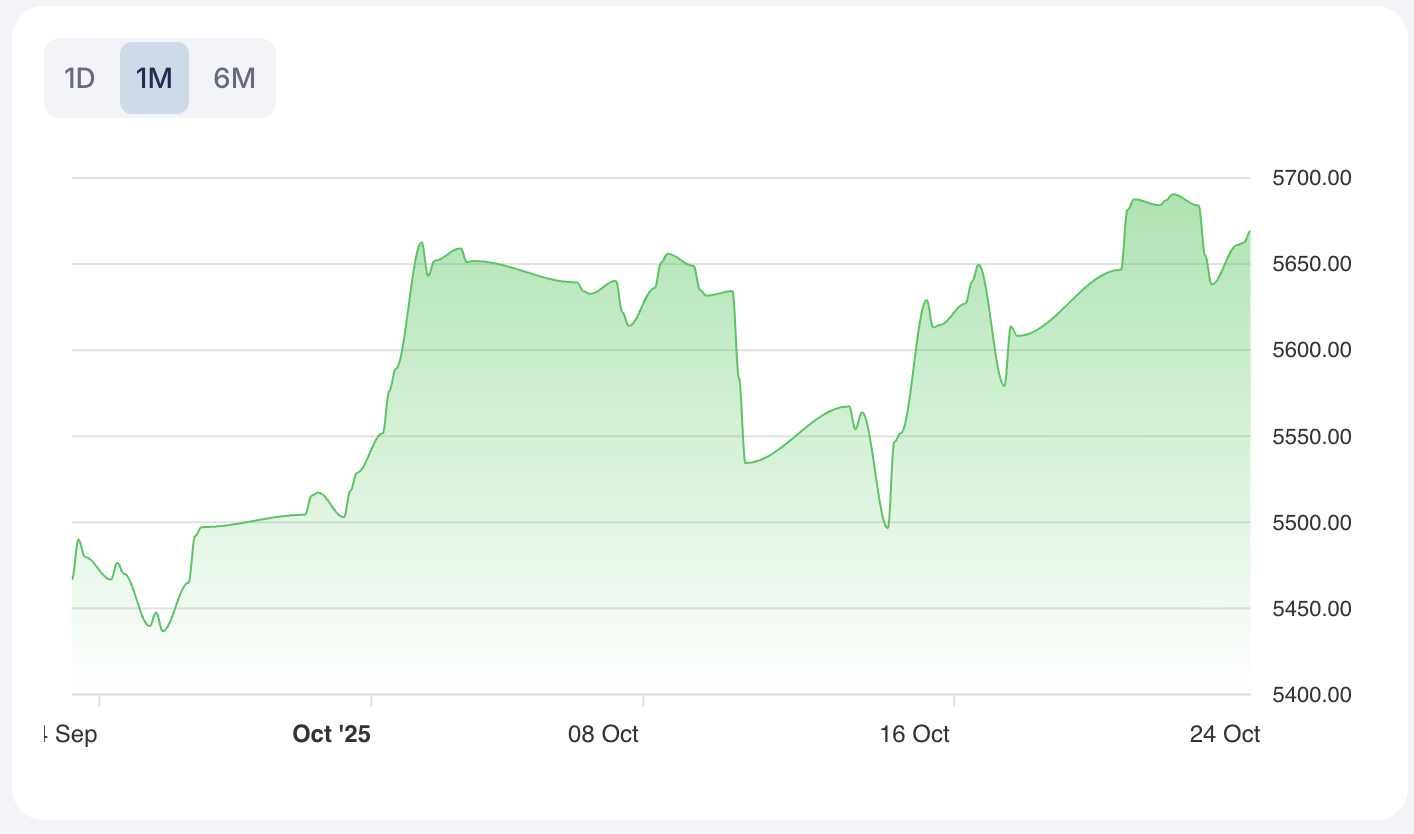Click the lowest trough in late September

pos(164,631)
